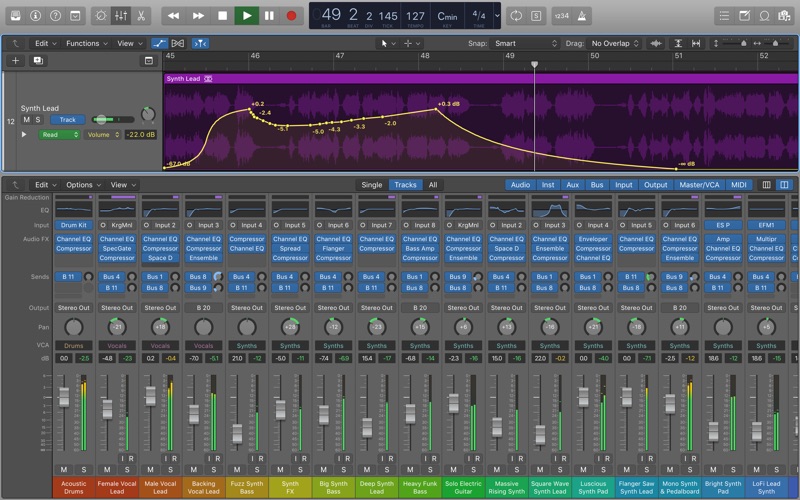Click the Bus filter button in mixer
The image size is (800, 500).
click(597, 185)
